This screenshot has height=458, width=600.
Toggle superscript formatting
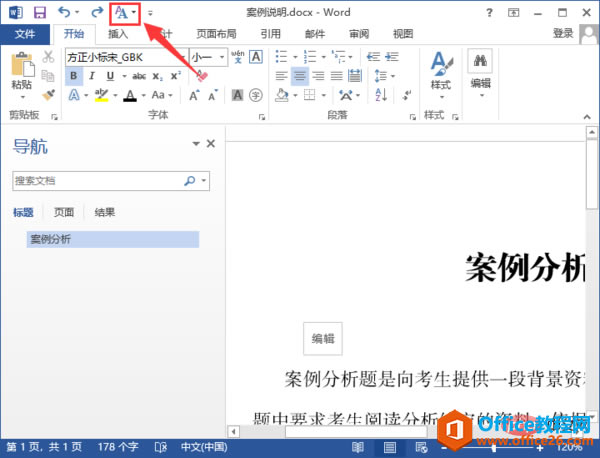tap(176, 76)
